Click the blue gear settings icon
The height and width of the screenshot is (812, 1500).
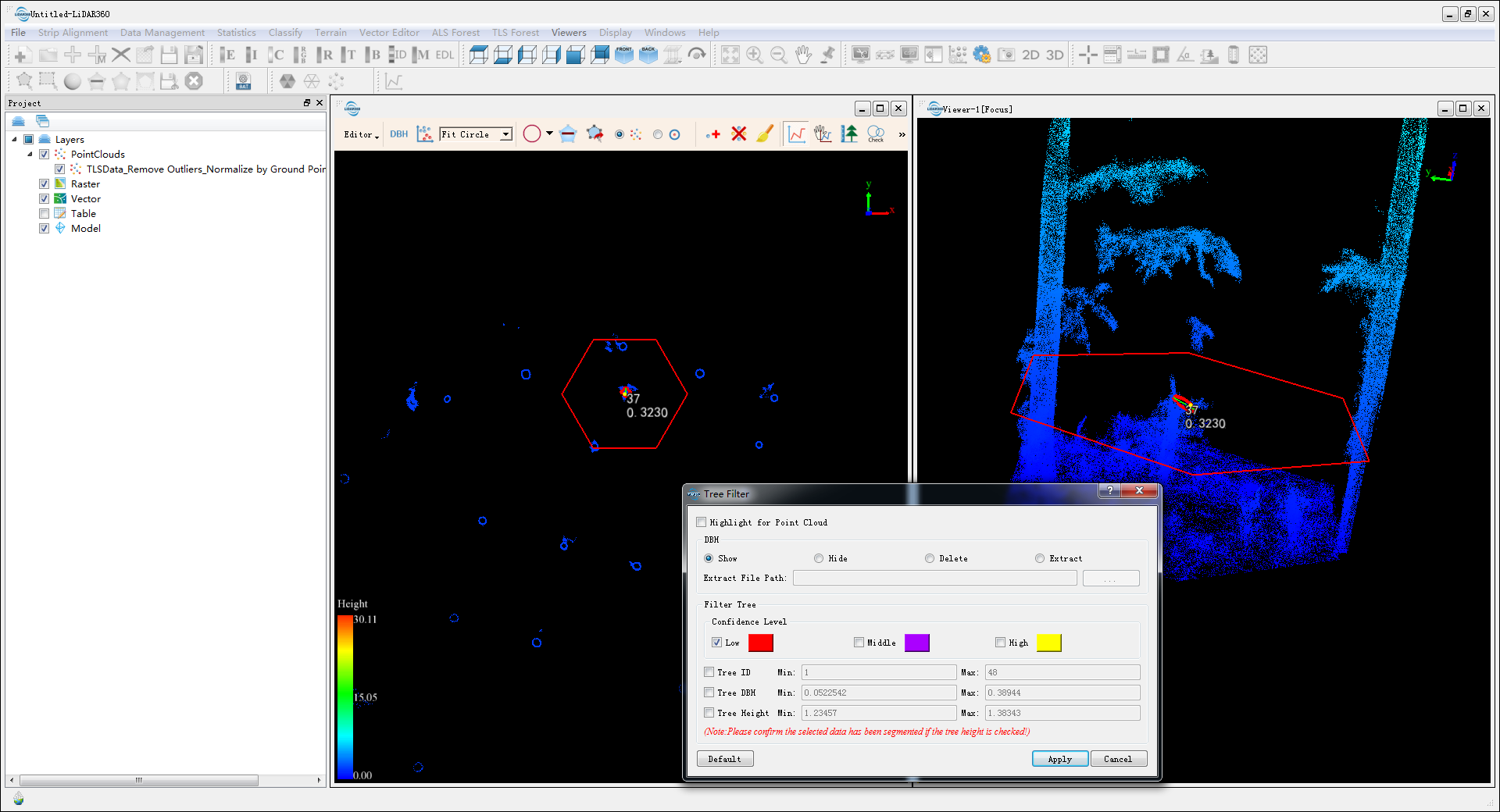coord(982,55)
